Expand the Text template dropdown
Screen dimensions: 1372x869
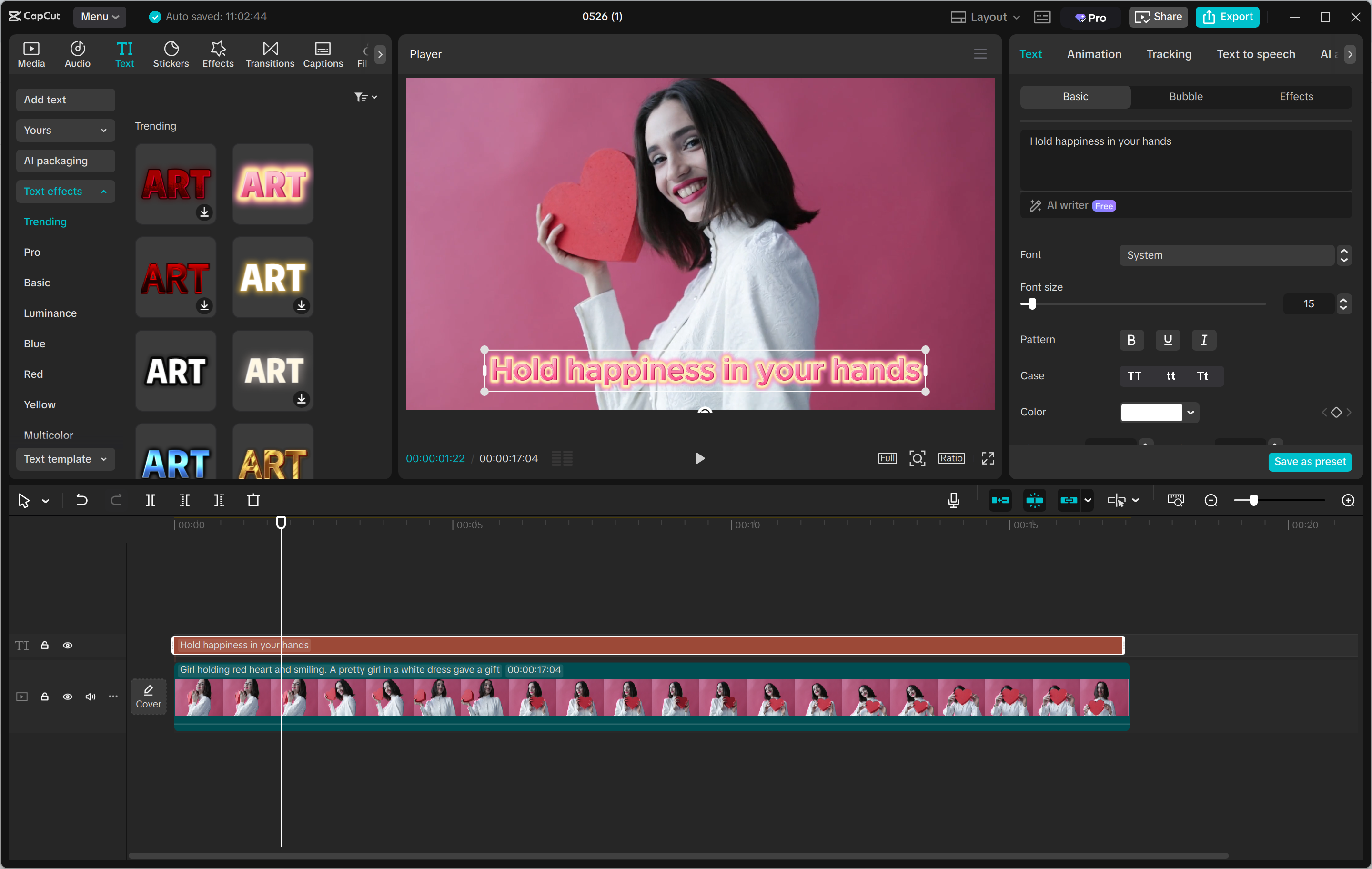[x=65, y=459]
